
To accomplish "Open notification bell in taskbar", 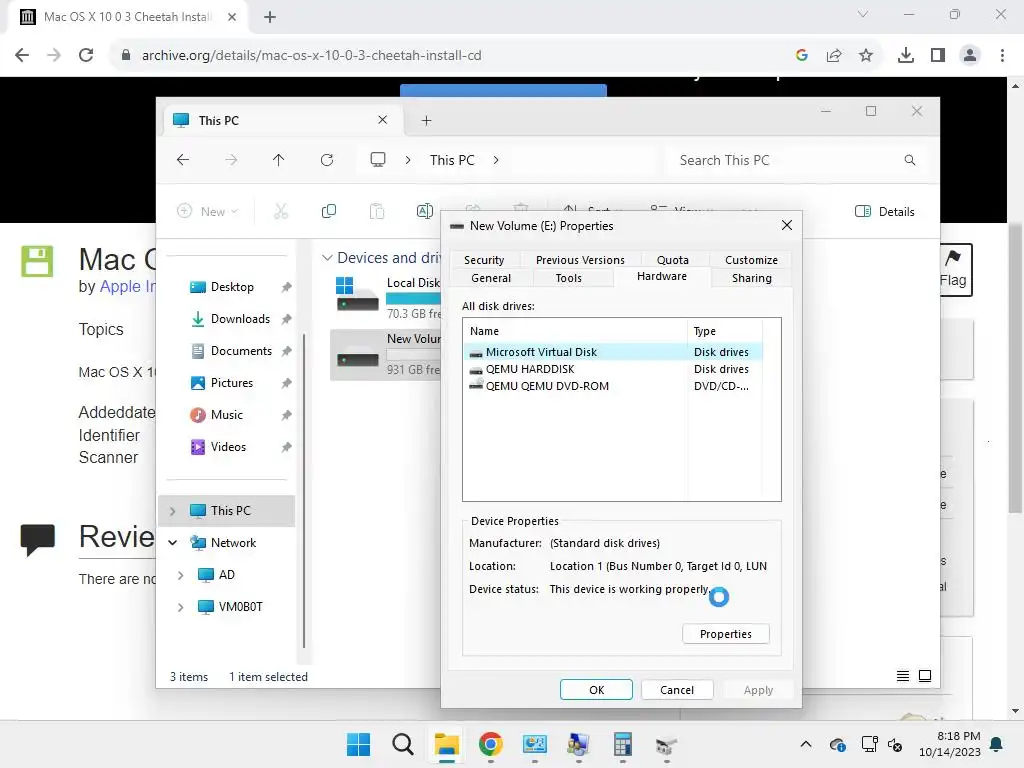I will click(x=997, y=744).
